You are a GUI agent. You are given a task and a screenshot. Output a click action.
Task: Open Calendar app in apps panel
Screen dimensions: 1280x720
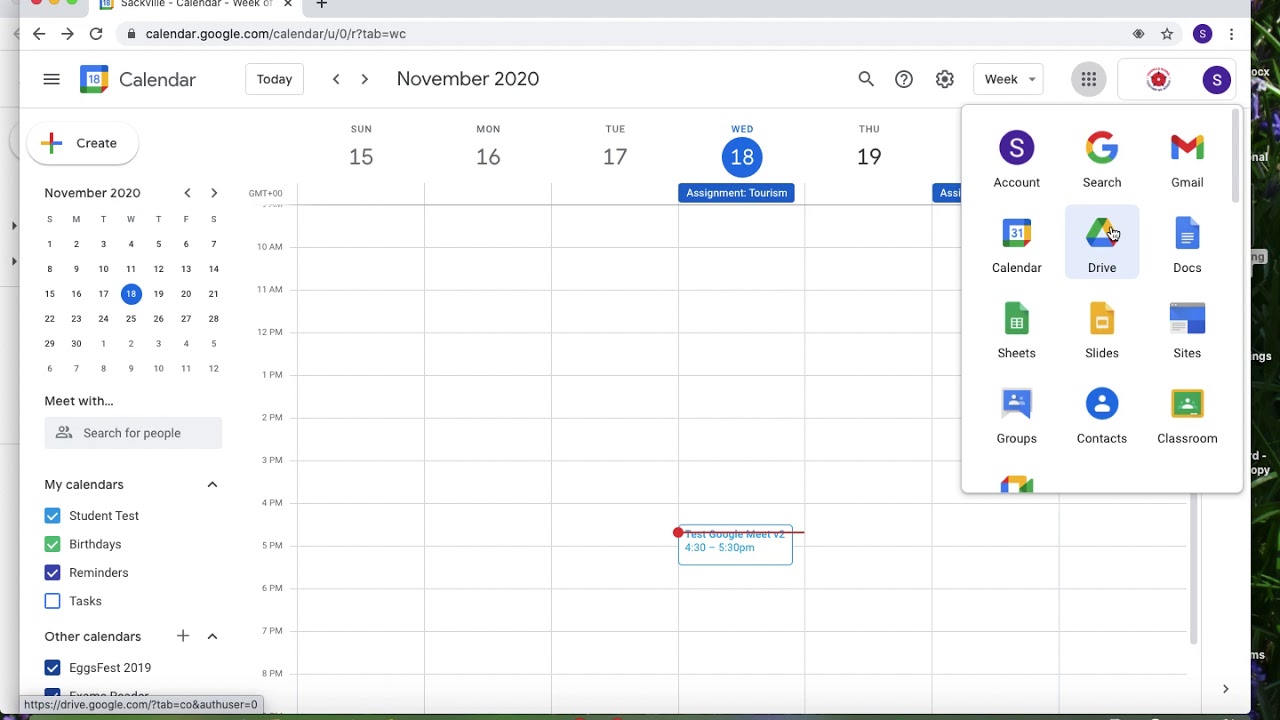(x=1017, y=245)
